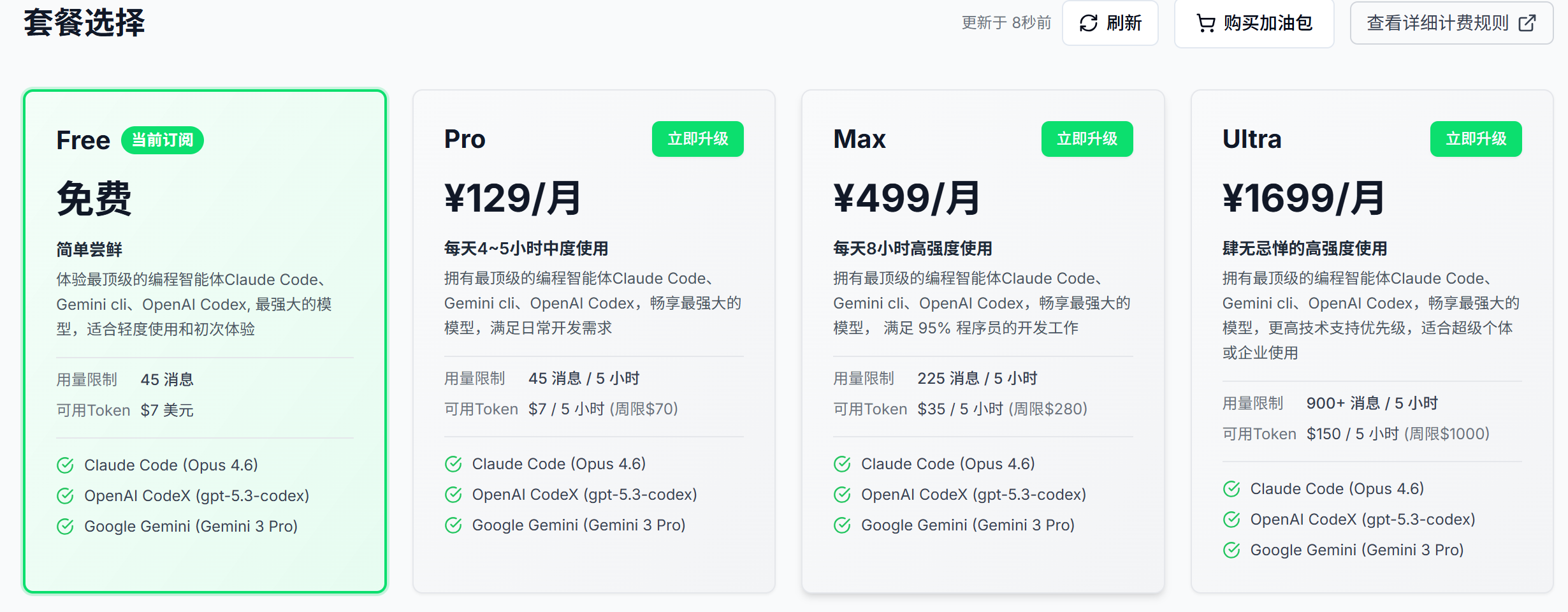Click the ¥1699/月 Ultra price

click(x=1303, y=198)
